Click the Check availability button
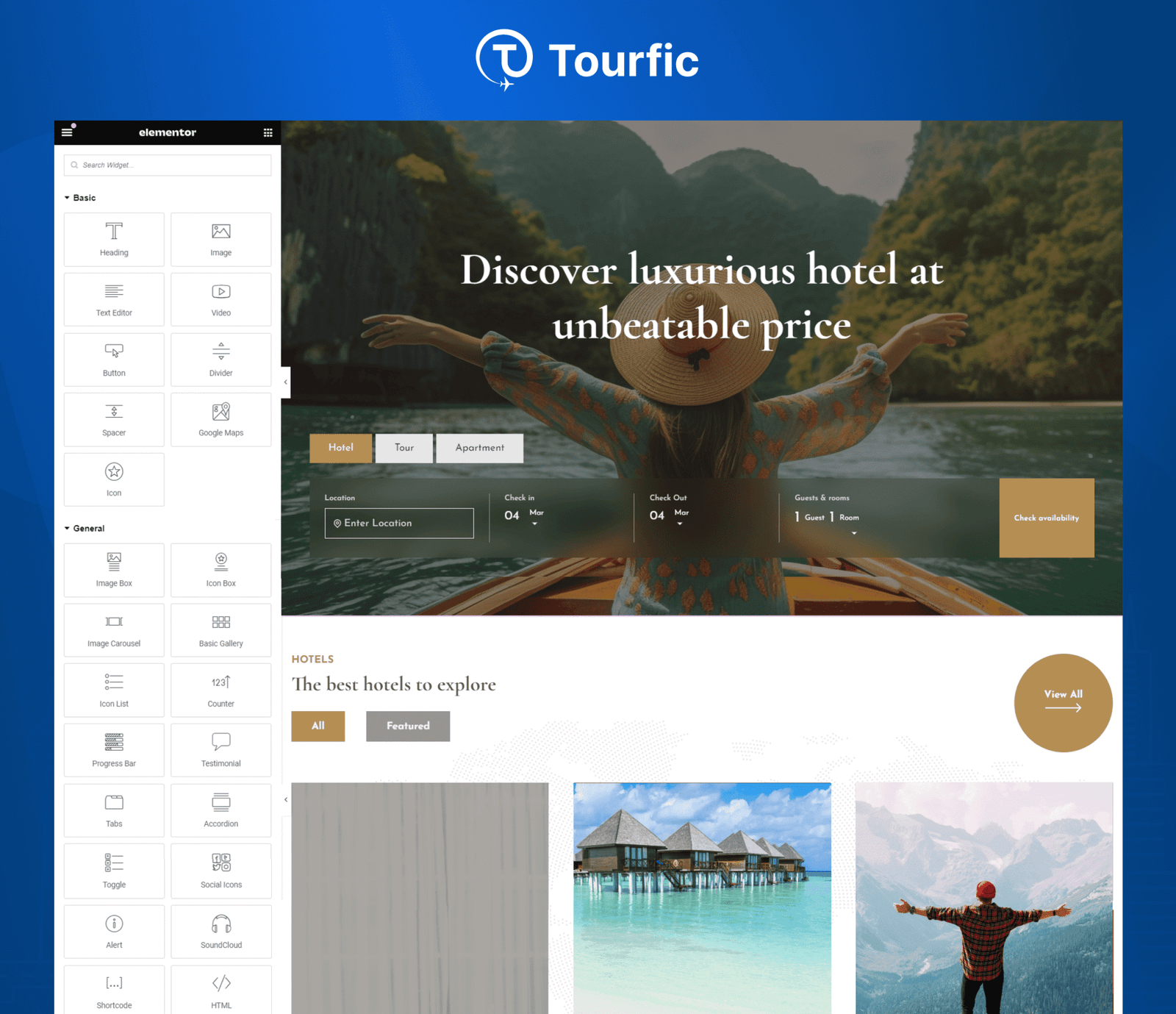Viewport: 1176px width, 1014px height. (x=1047, y=518)
